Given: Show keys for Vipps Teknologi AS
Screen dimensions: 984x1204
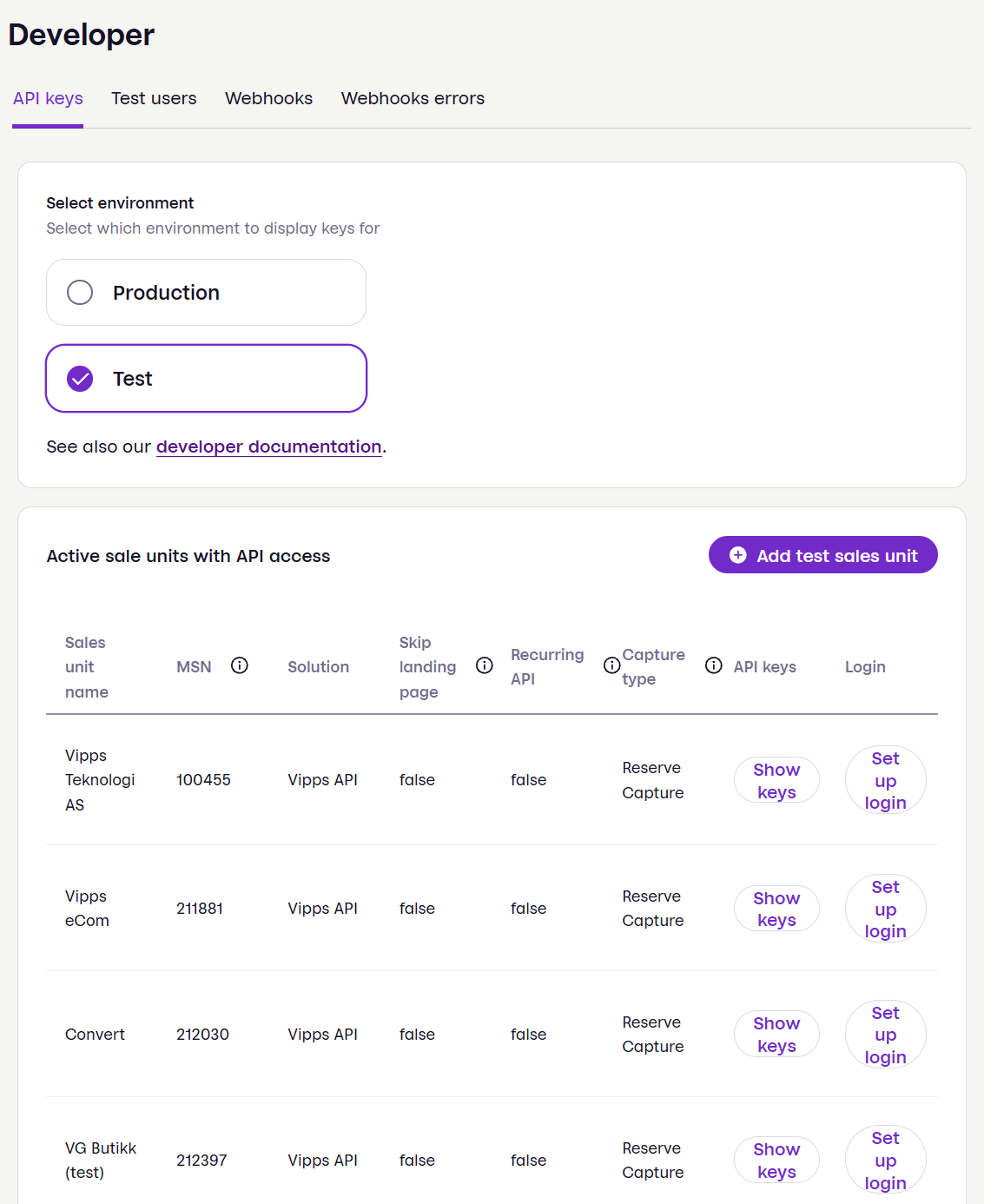Looking at the screenshot, I should coord(776,779).
